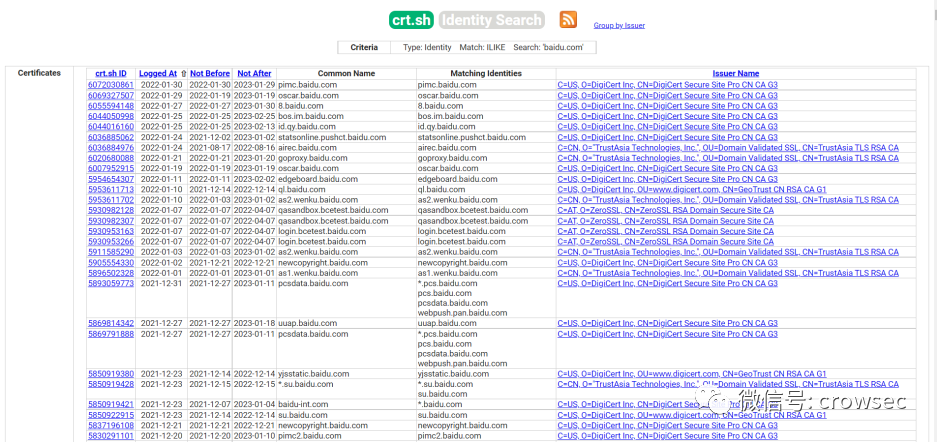Click the Group by Issuer link
The height and width of the screenshot is (442, 937).
click(619, 26)
